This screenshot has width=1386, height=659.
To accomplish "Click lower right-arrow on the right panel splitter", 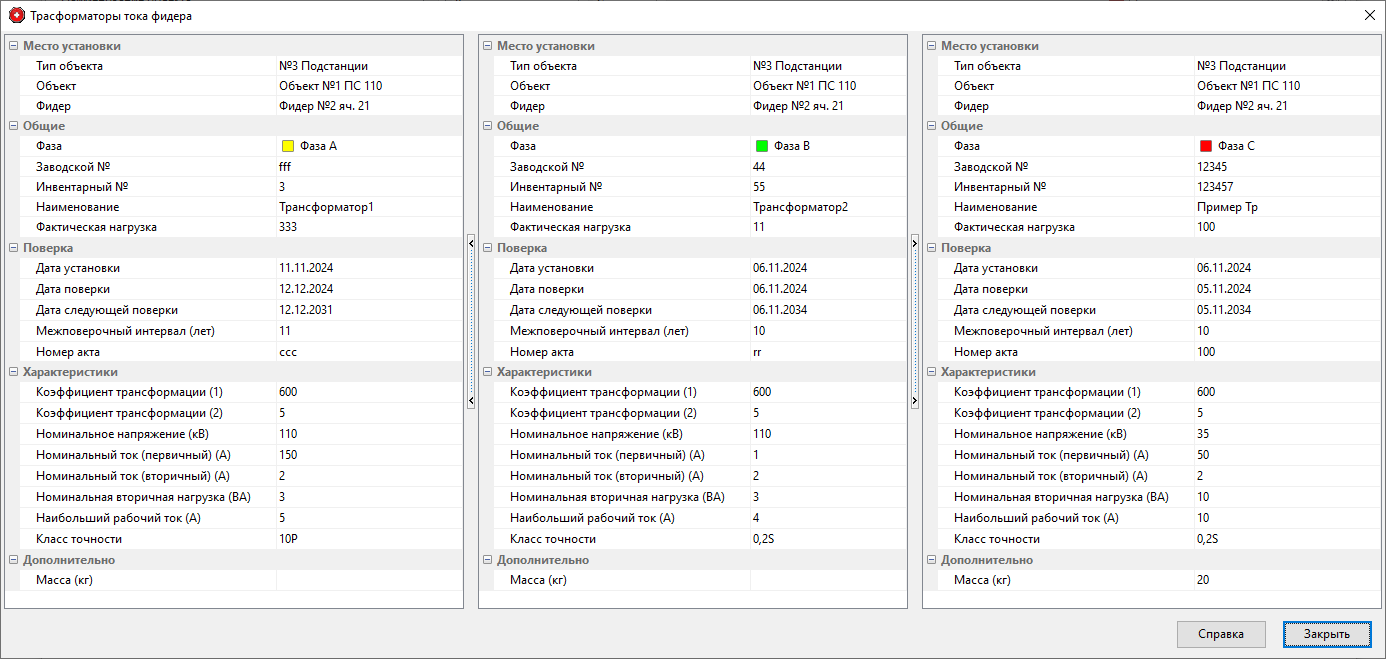I will pyautogui.click(x=914, y=401).
